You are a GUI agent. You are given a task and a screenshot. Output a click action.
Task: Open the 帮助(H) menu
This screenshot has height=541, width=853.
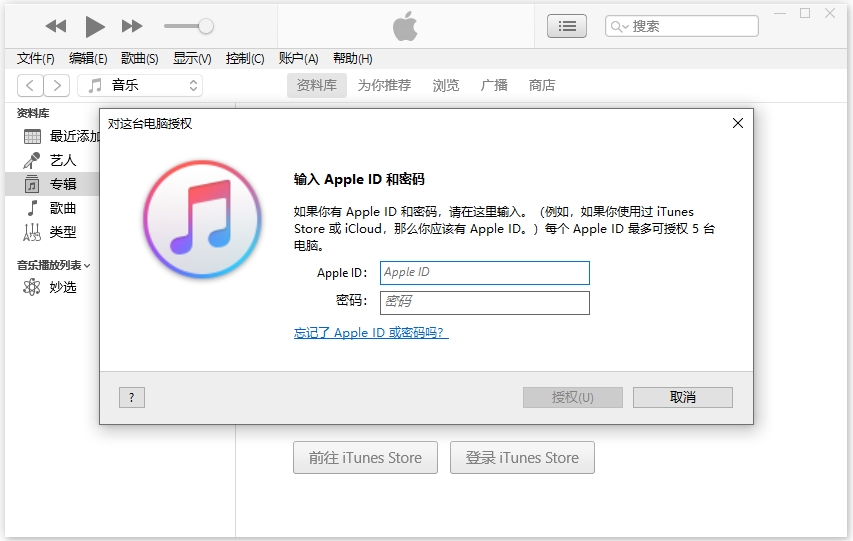point(353,58)
